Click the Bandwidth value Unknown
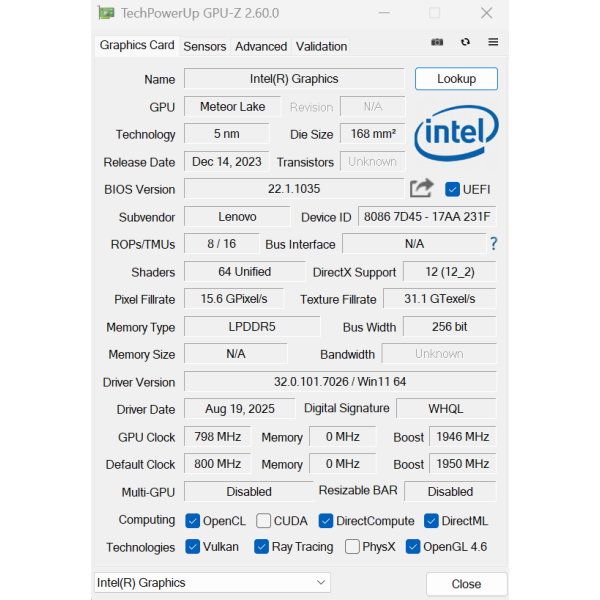This screenshot has height=600, width=600. click(439, 354)
